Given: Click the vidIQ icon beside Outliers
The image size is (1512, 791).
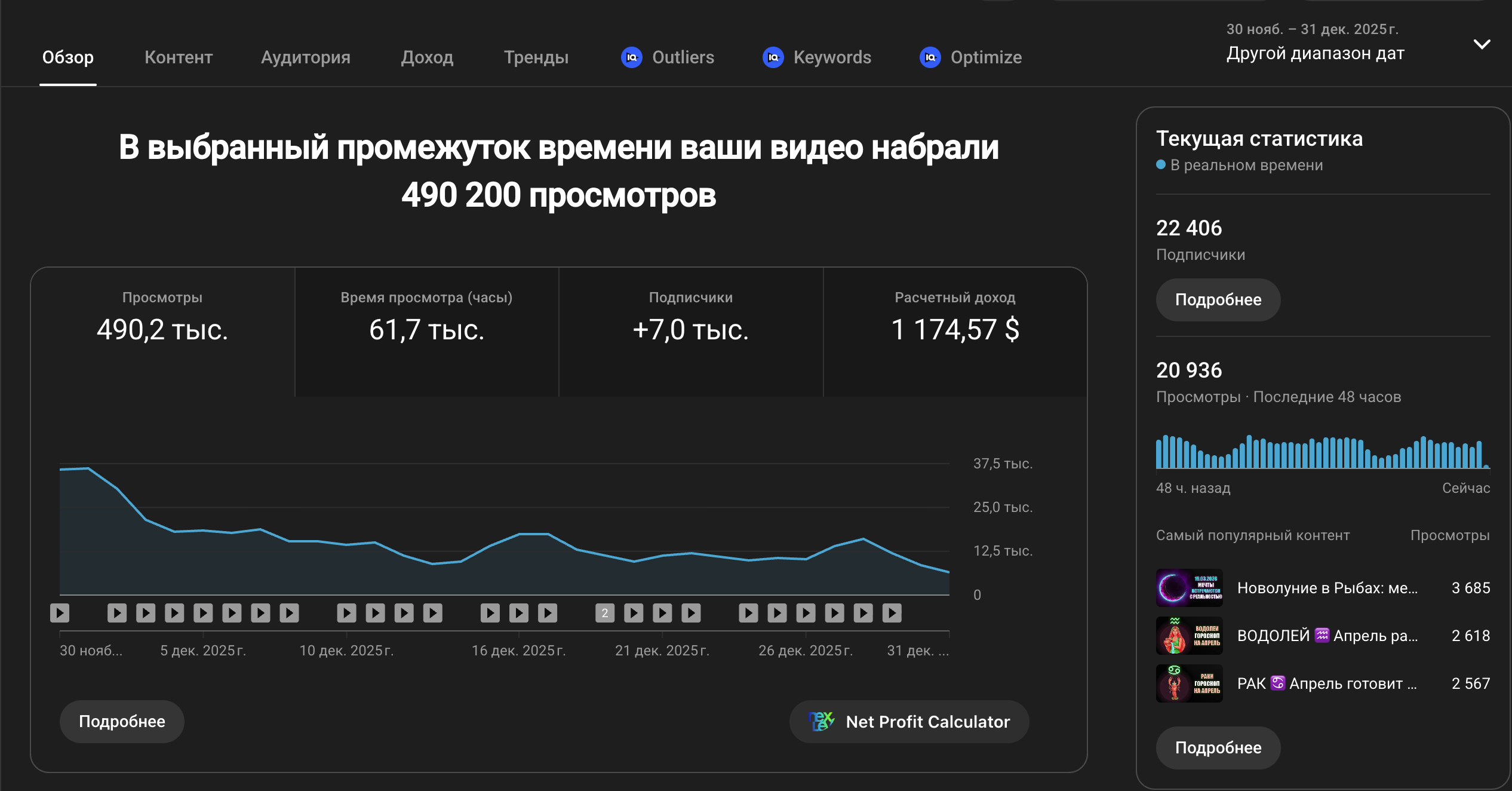Looking at the screenshot, I should click(x=631, y=57).
